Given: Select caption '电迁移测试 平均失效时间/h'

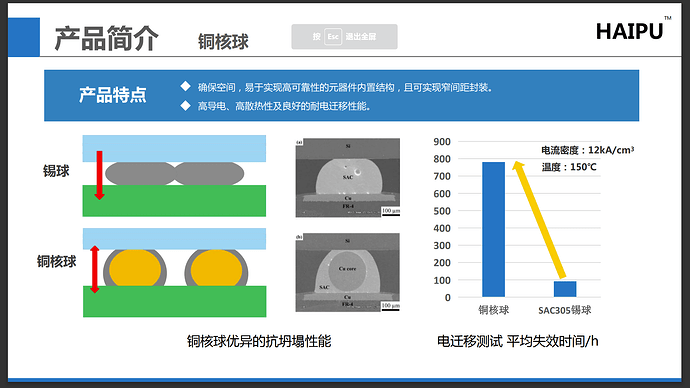Looking at the screenshot, I should click(x=518, y=341).
